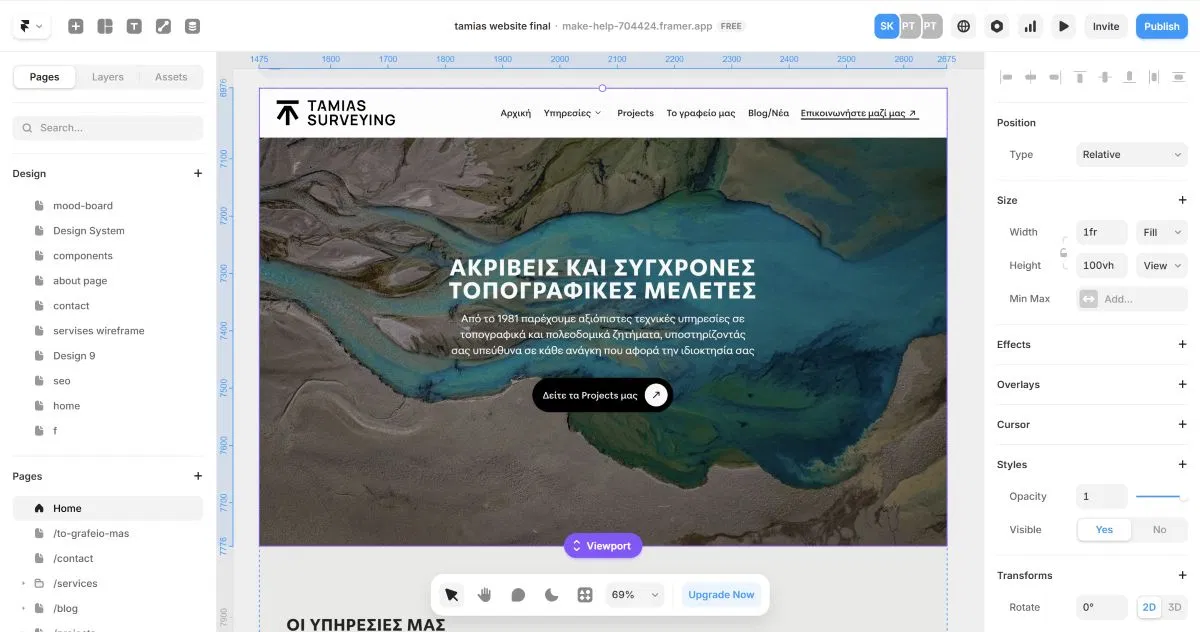Select the comment bubble tool

[518, 595]
